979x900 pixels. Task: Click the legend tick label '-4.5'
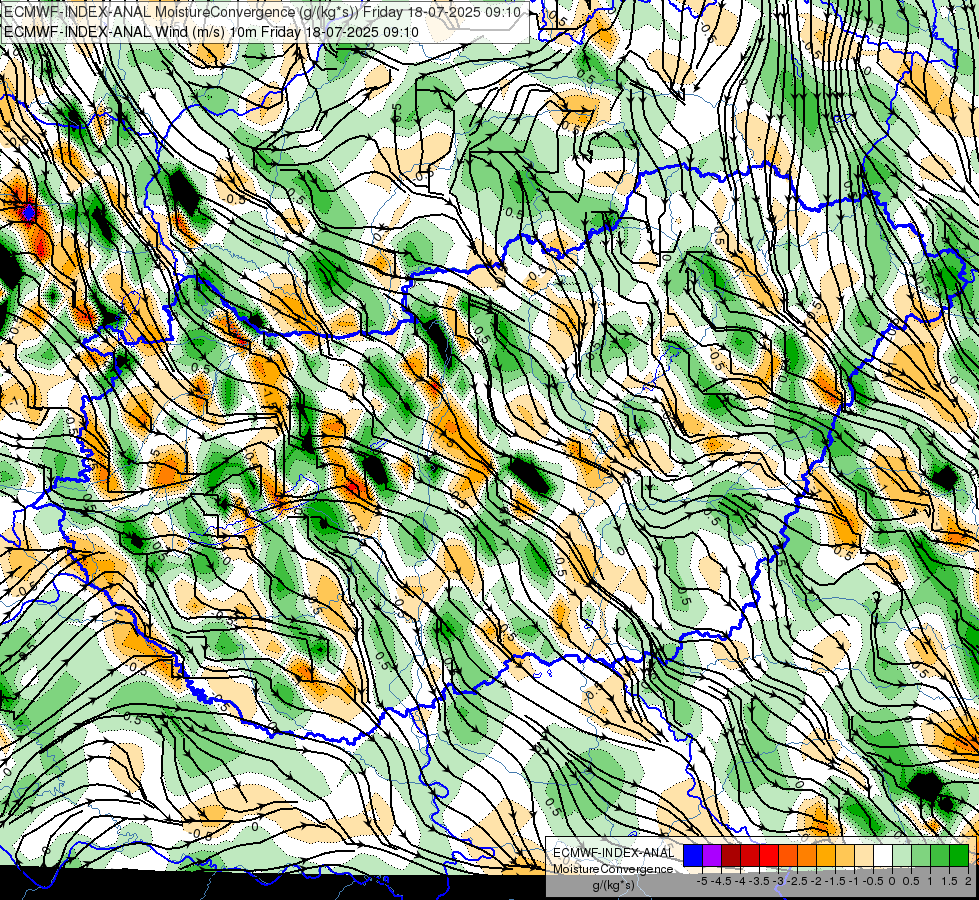tap(721, 881)
